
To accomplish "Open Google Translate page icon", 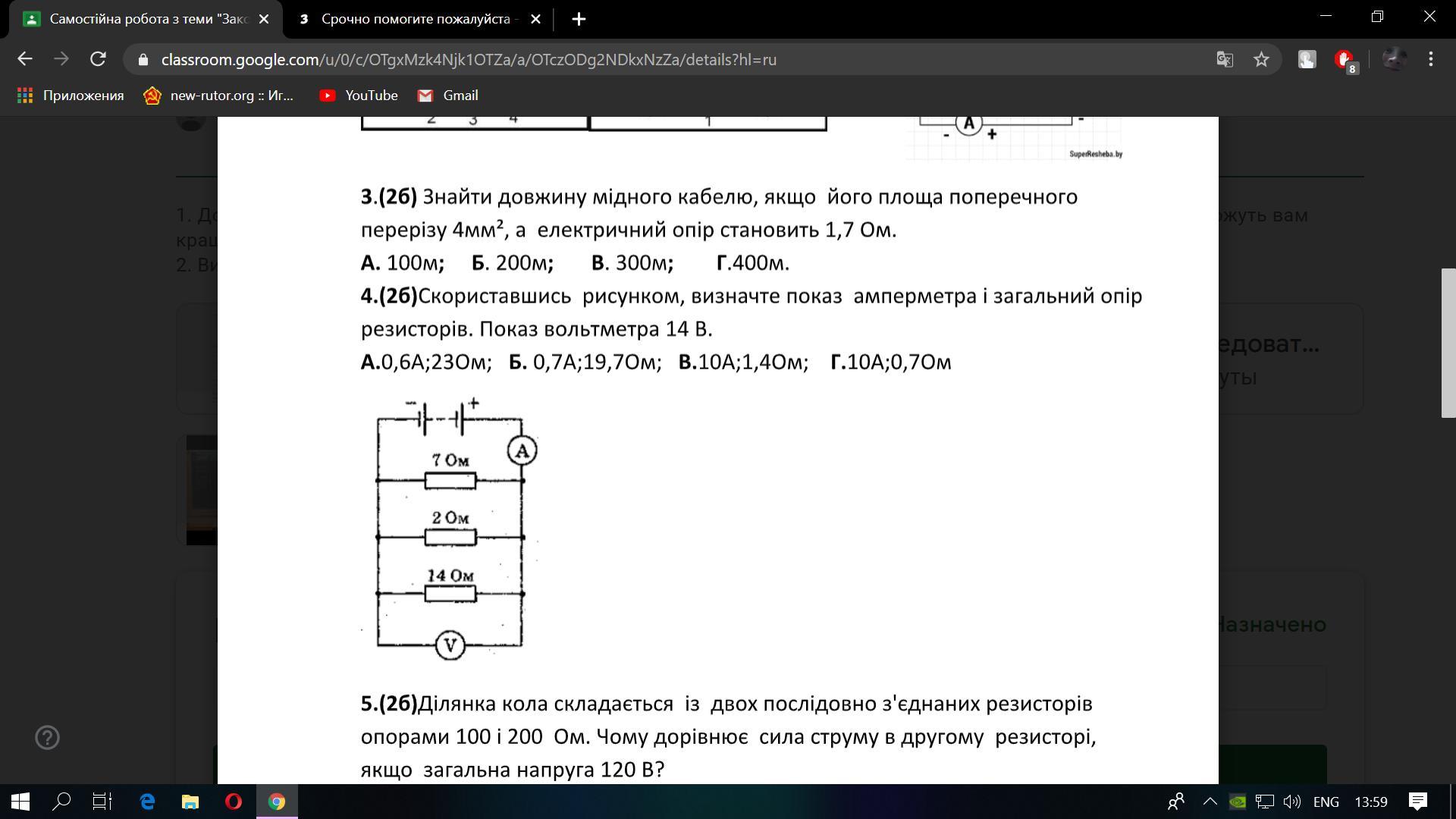I will 1225,59.
